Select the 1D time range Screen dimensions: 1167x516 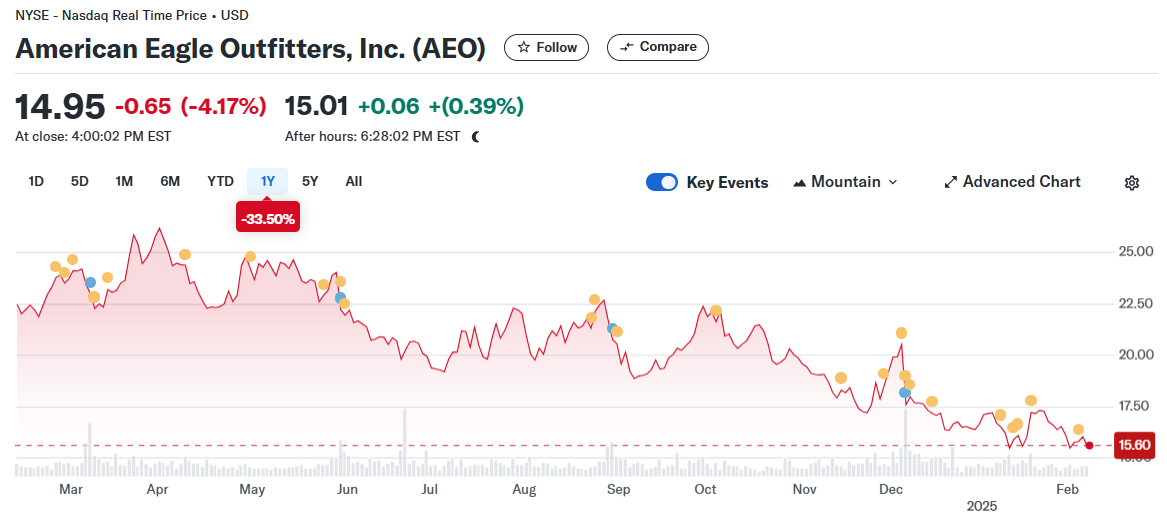[36, 181]
